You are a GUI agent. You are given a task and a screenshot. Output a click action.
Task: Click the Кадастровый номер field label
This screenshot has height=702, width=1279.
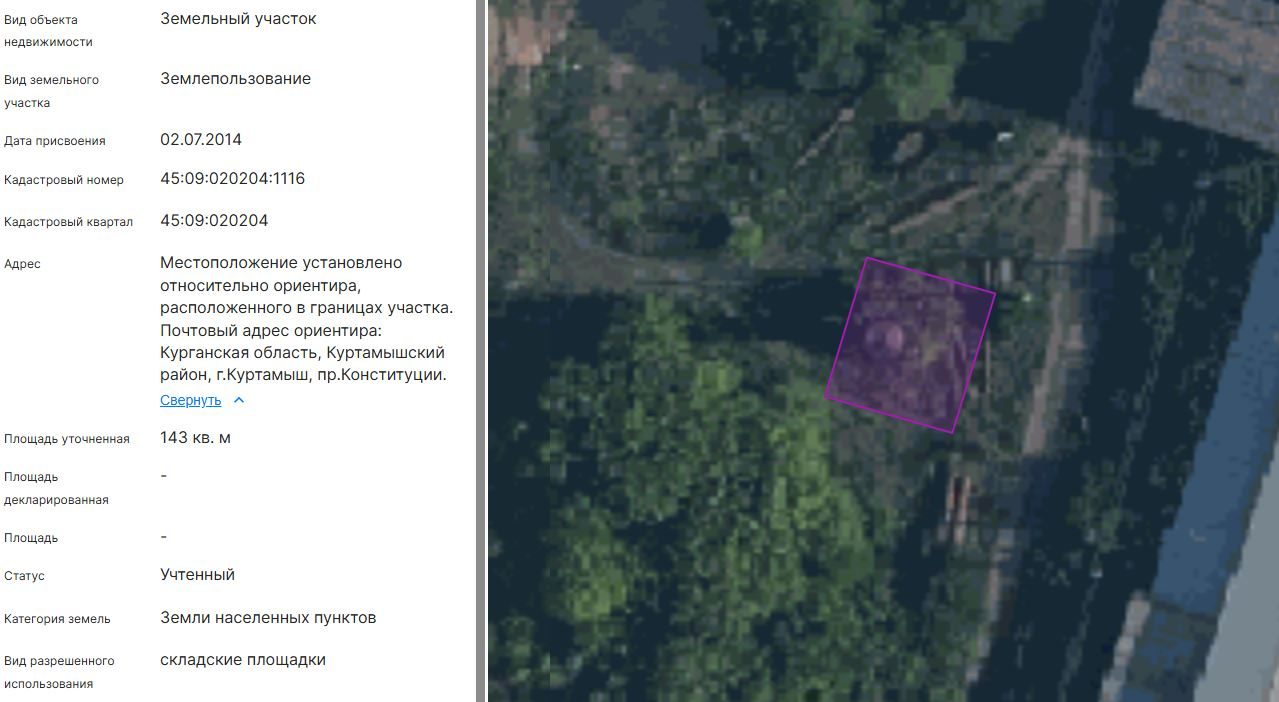pos(64,180)
